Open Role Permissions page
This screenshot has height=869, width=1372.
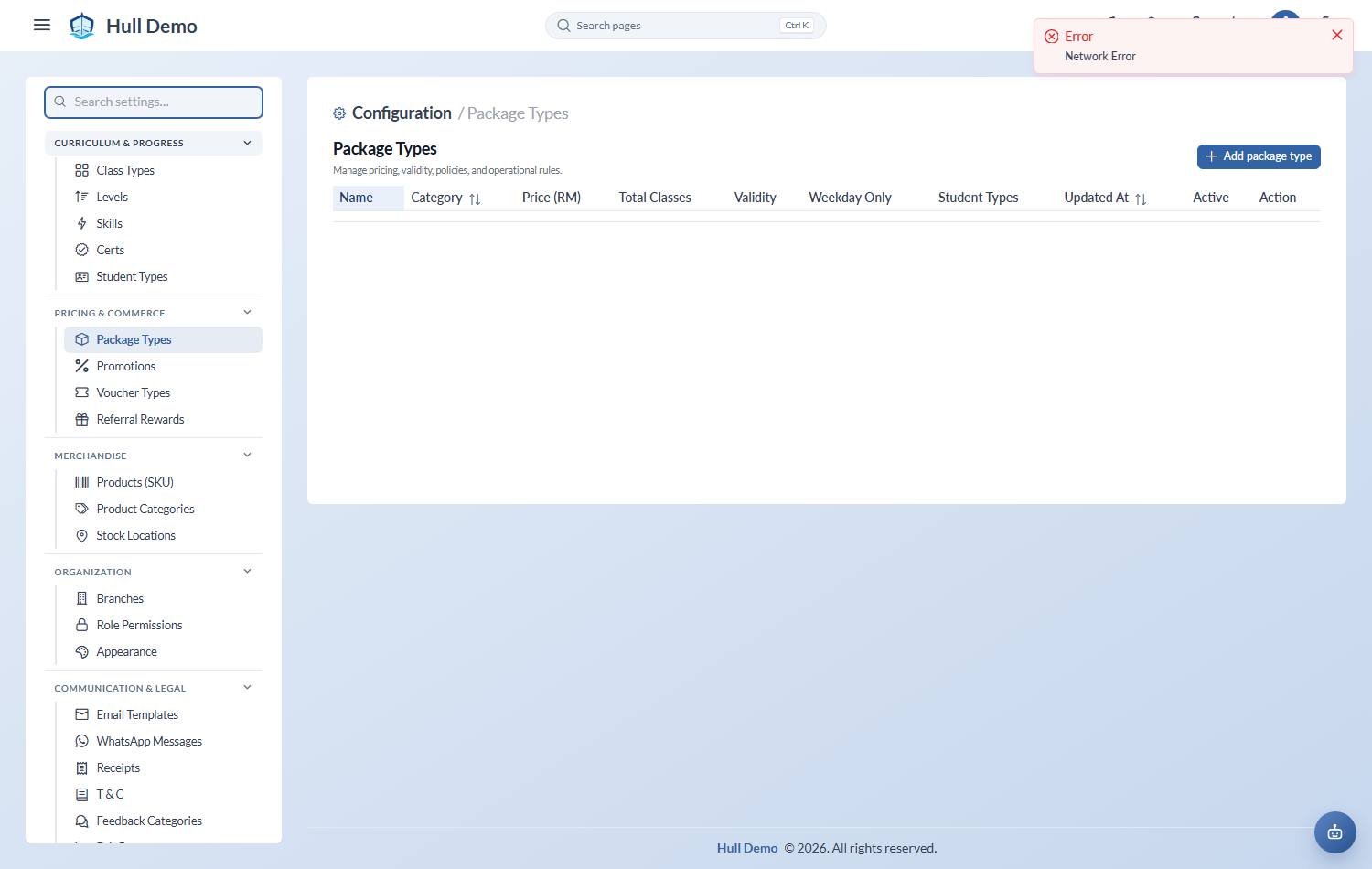(163, 625)
